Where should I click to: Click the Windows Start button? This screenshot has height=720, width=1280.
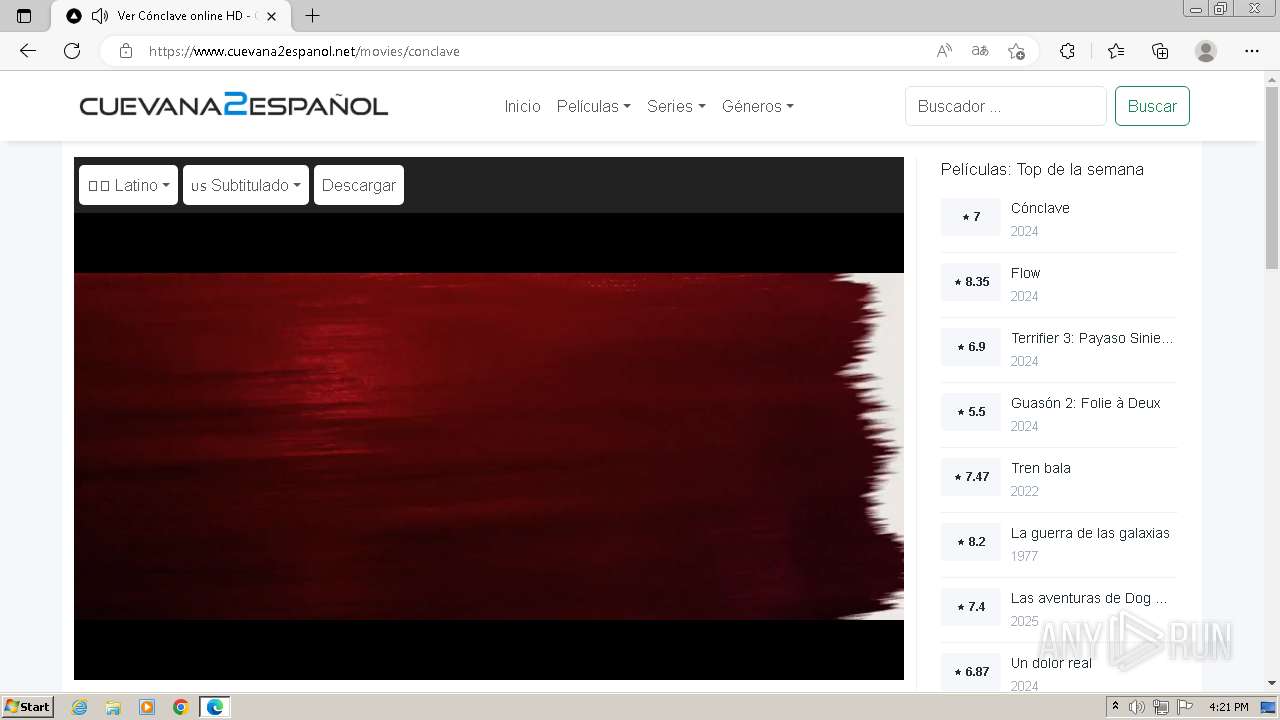28,707
